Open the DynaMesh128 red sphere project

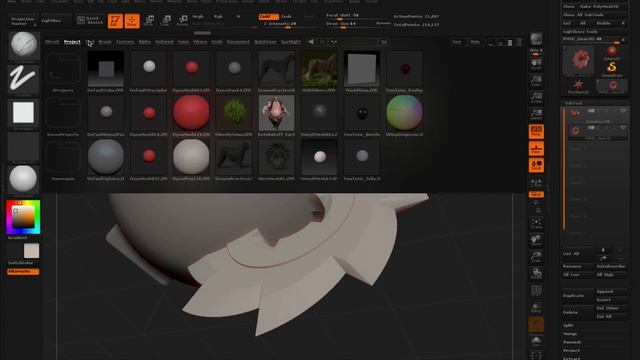[191, 112]
